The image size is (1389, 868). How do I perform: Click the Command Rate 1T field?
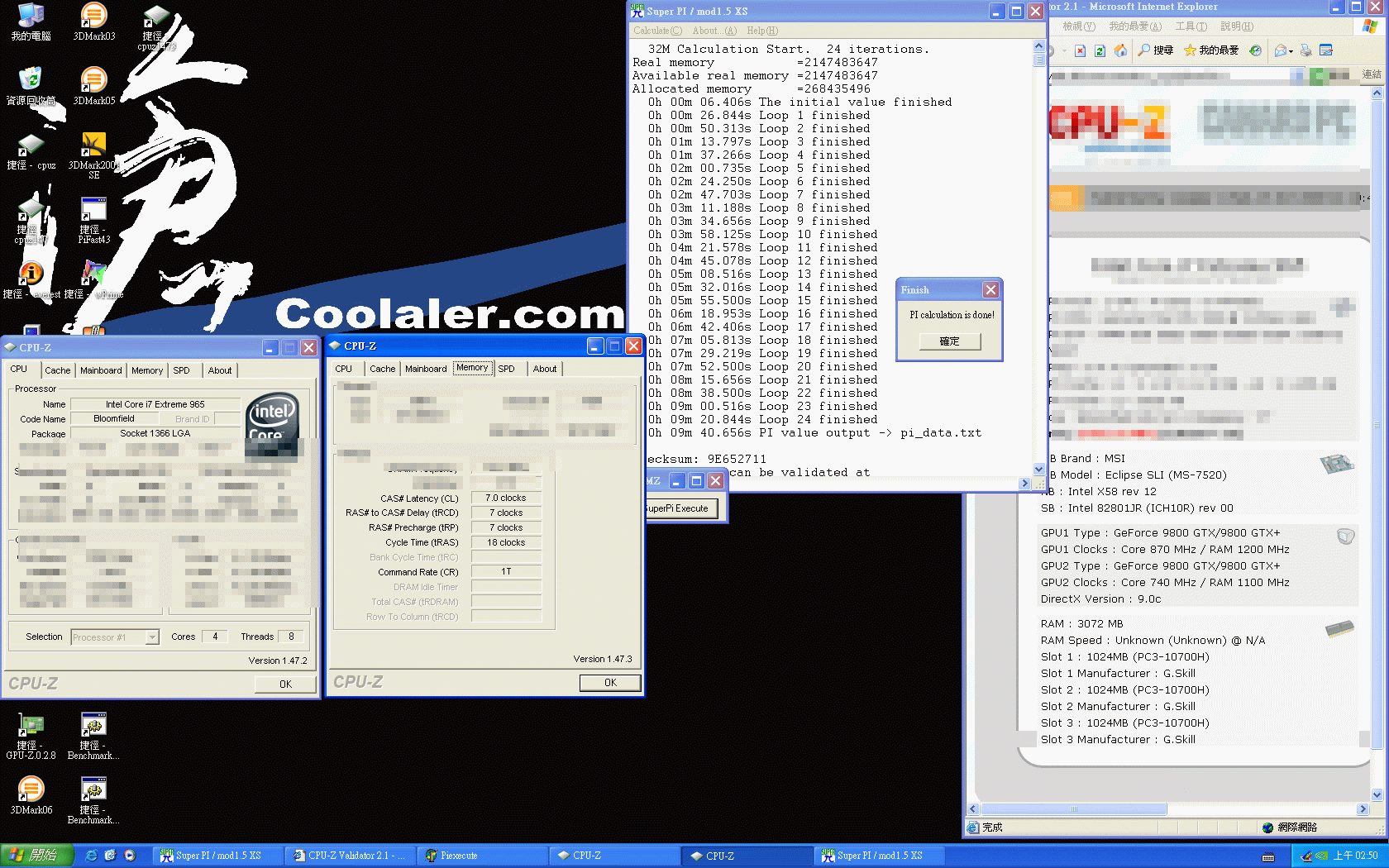pyautogui.click(x=506, y=572)
